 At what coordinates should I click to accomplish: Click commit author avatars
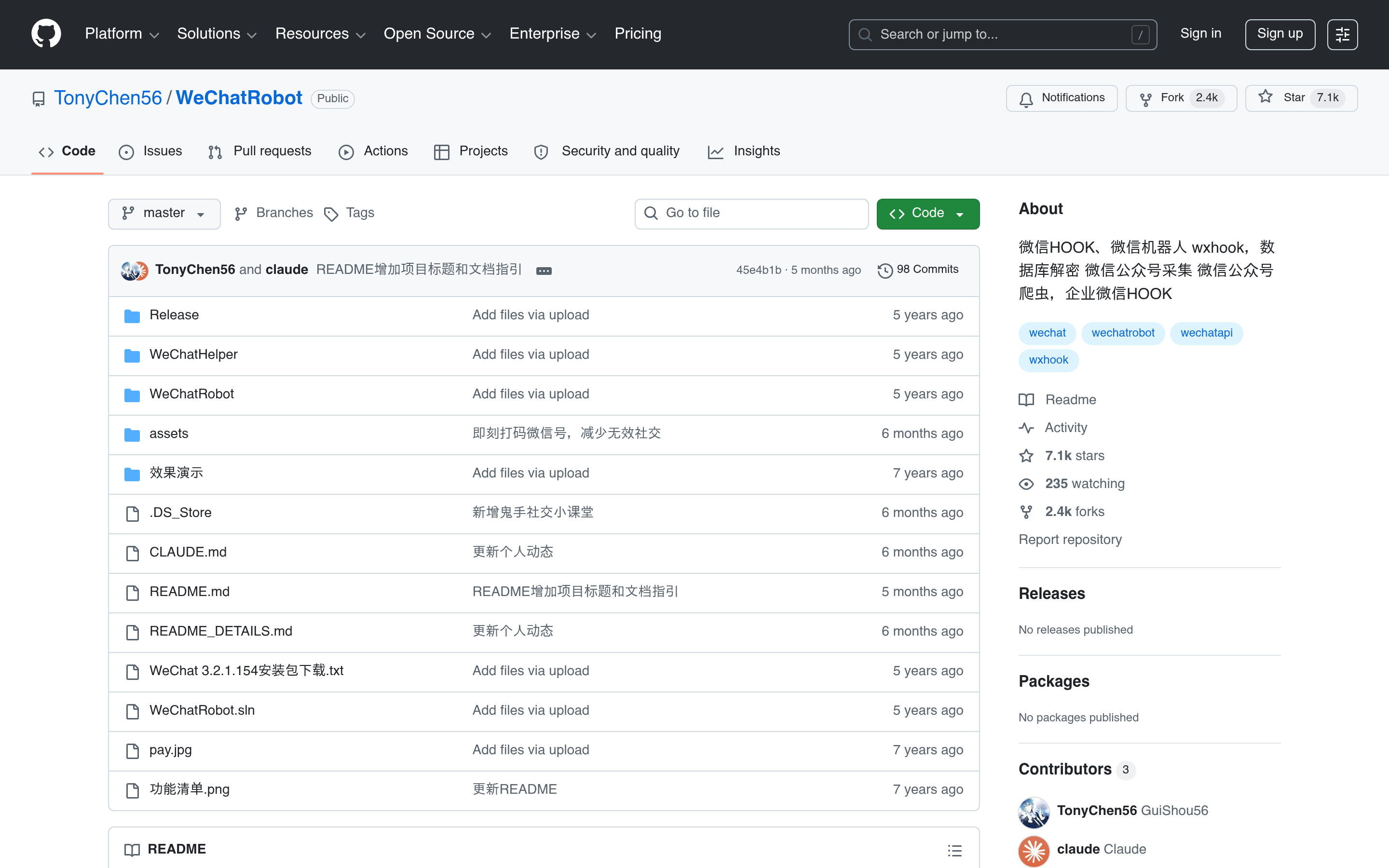(x=135, y=270)
